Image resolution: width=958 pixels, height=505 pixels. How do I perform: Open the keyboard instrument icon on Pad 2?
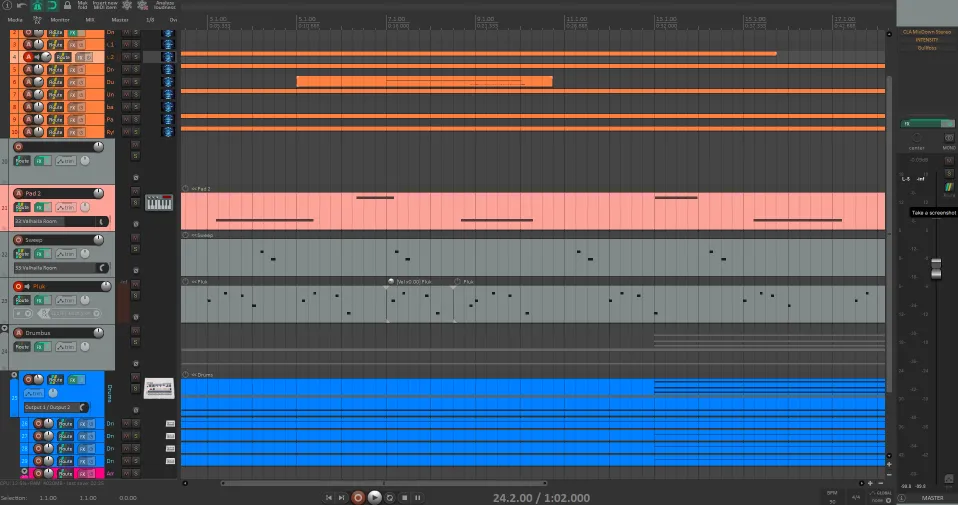coord(159,203)
